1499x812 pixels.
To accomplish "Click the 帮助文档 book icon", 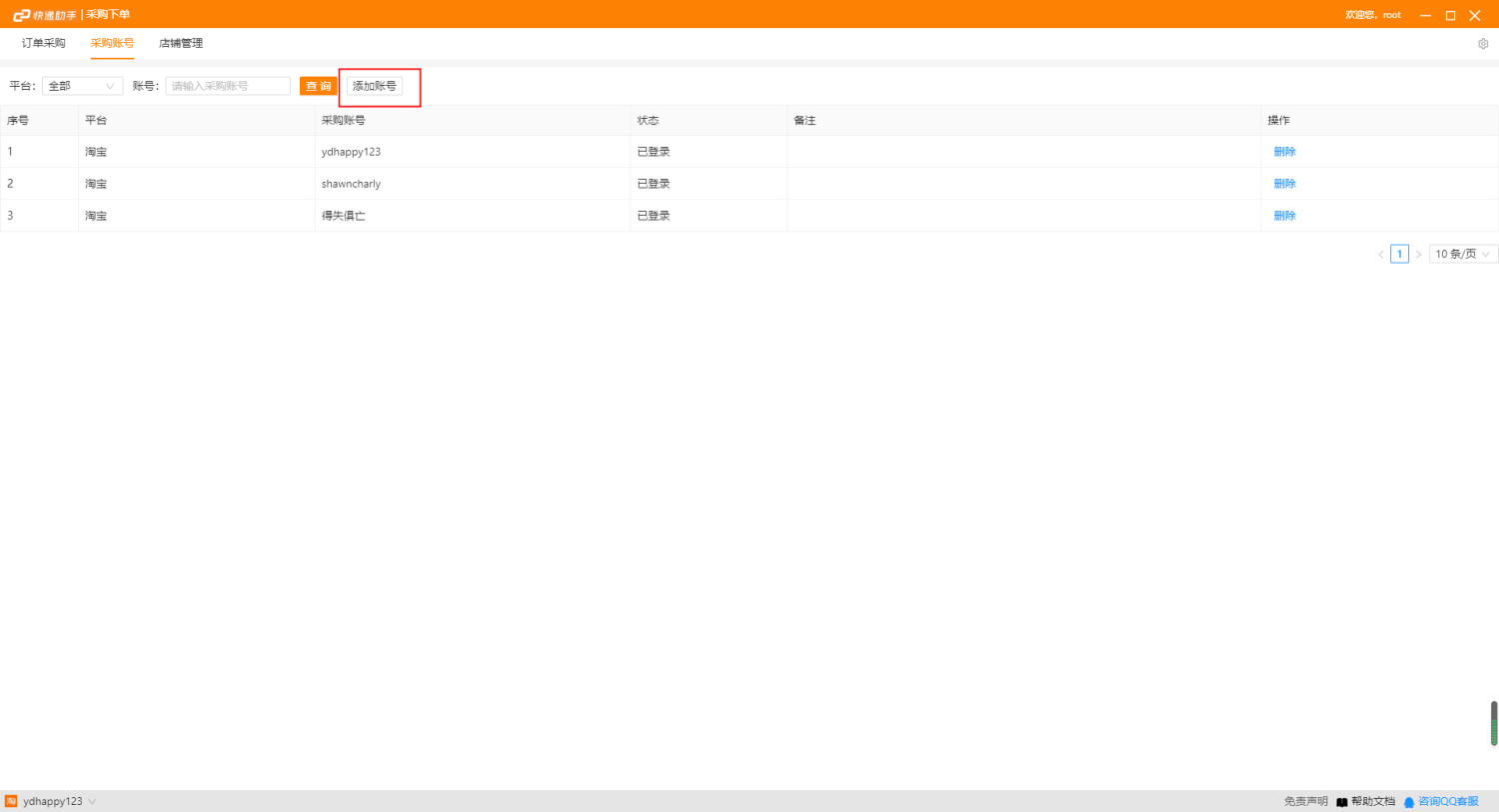I will [x=1342, y=802].
